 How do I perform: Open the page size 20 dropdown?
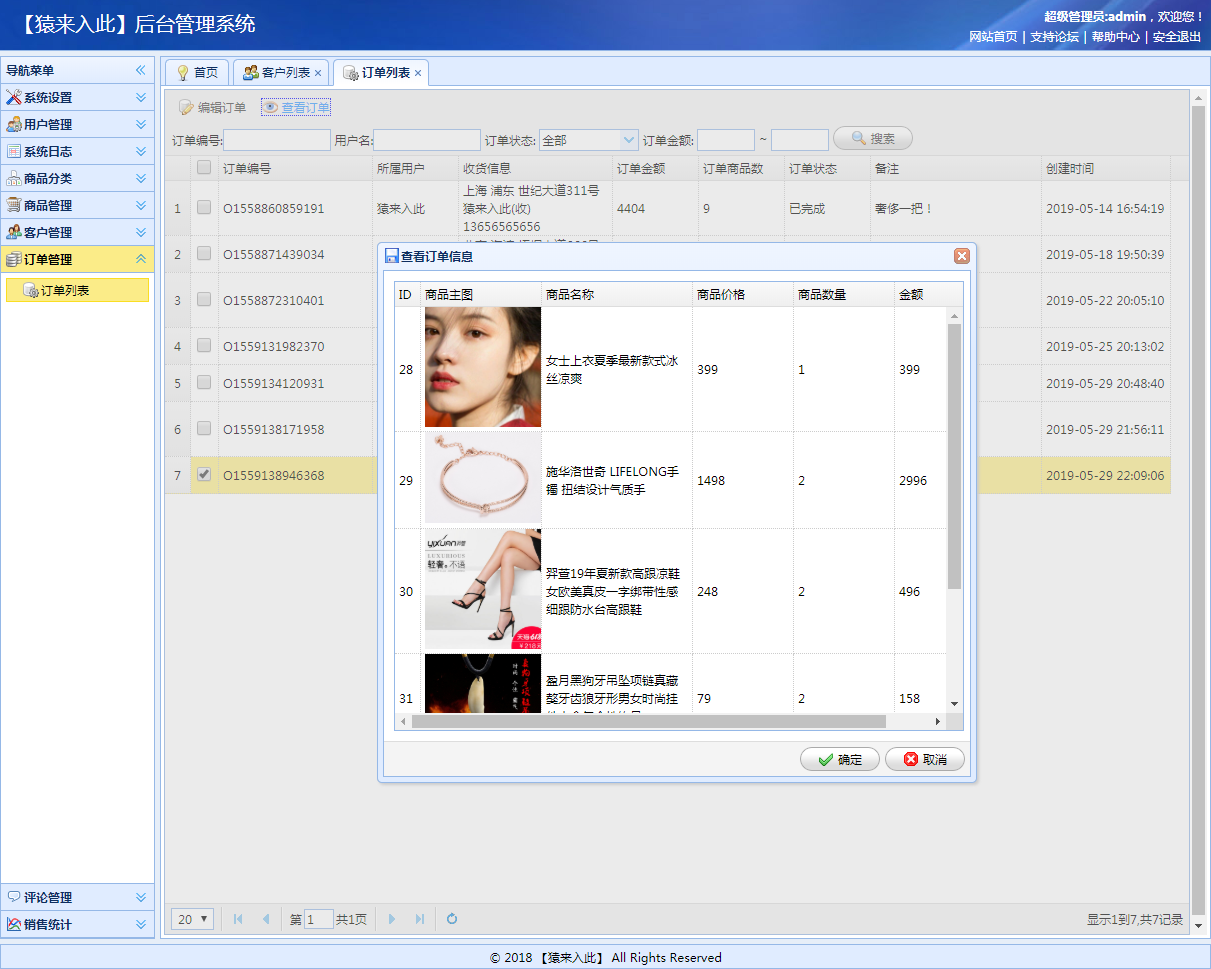click(193, 919)
